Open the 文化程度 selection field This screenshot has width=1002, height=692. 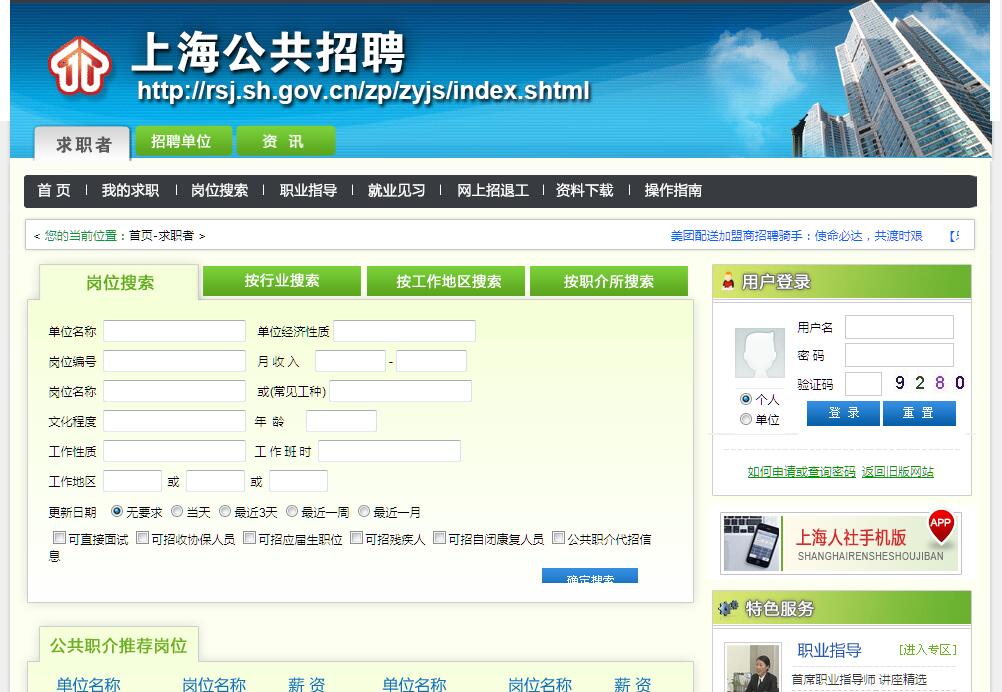pos(174,421)
